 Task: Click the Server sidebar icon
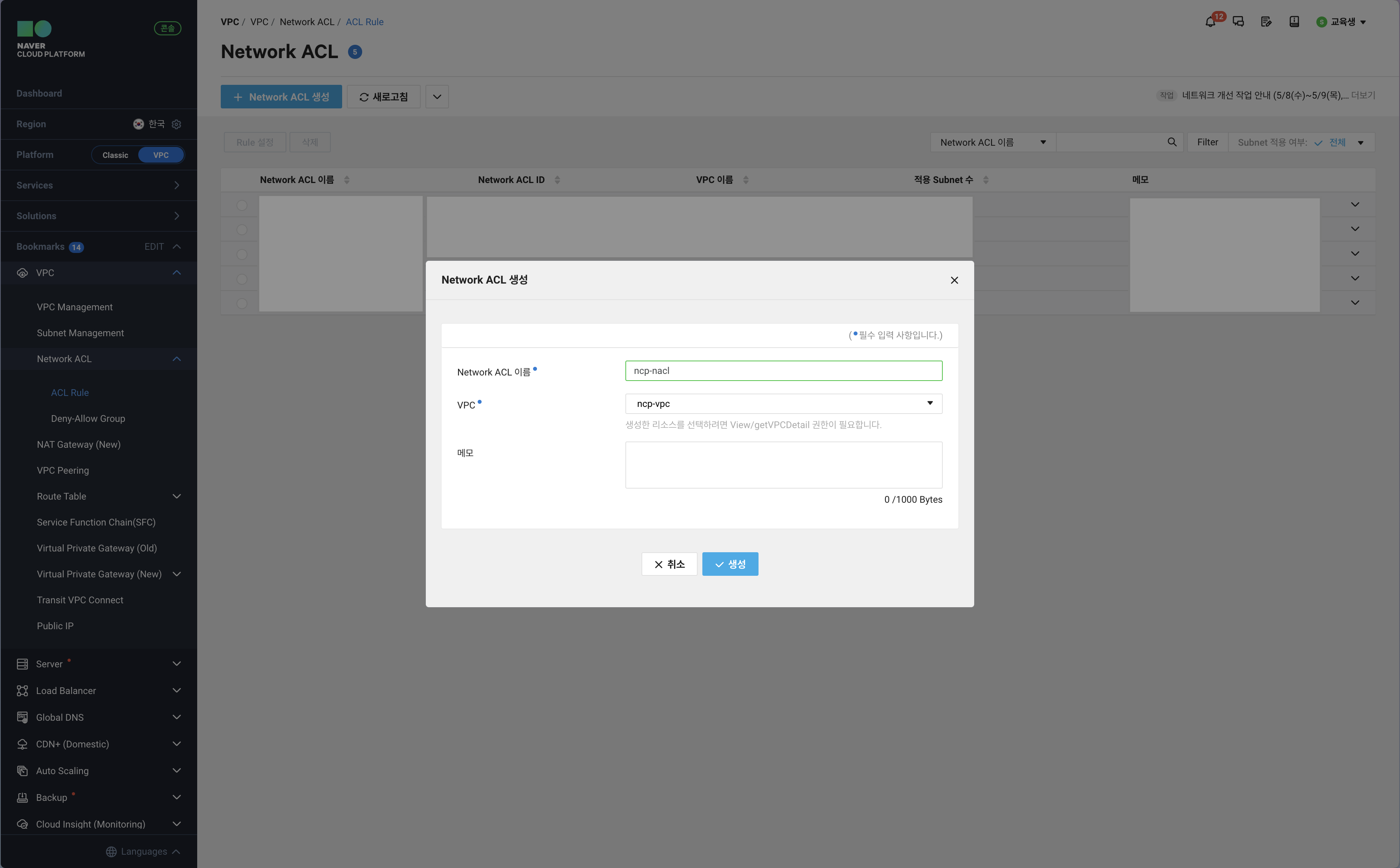point(22,664)
